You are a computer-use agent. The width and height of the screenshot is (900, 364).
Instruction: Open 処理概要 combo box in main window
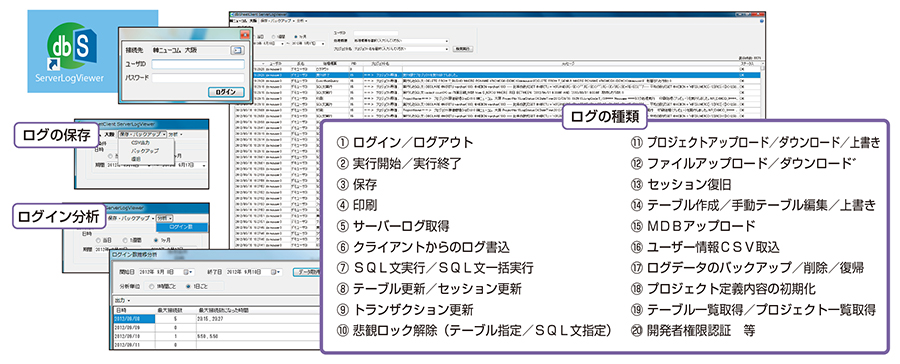coord(402,41)
